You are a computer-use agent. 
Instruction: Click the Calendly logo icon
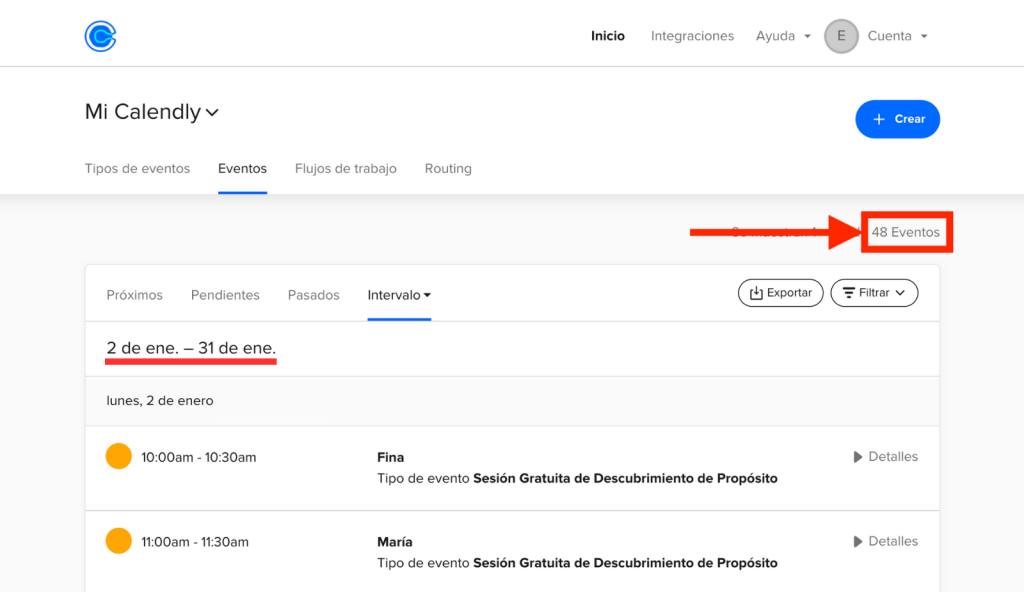pos(100,37)
